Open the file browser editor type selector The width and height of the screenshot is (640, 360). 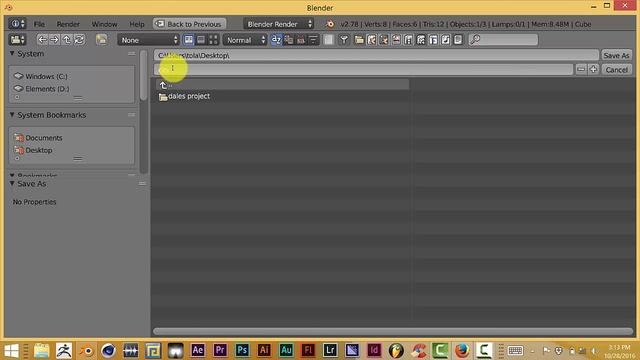click(17, 40)
